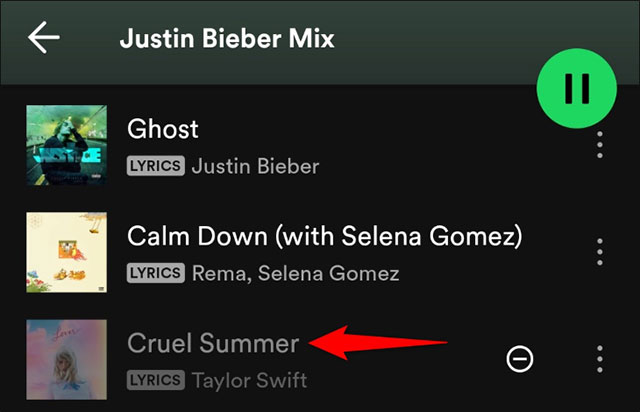Image resolution: width=640 pixels, height=412 pixels.
Task: Open more options for Cruel Summer
Action: [600, 358]
